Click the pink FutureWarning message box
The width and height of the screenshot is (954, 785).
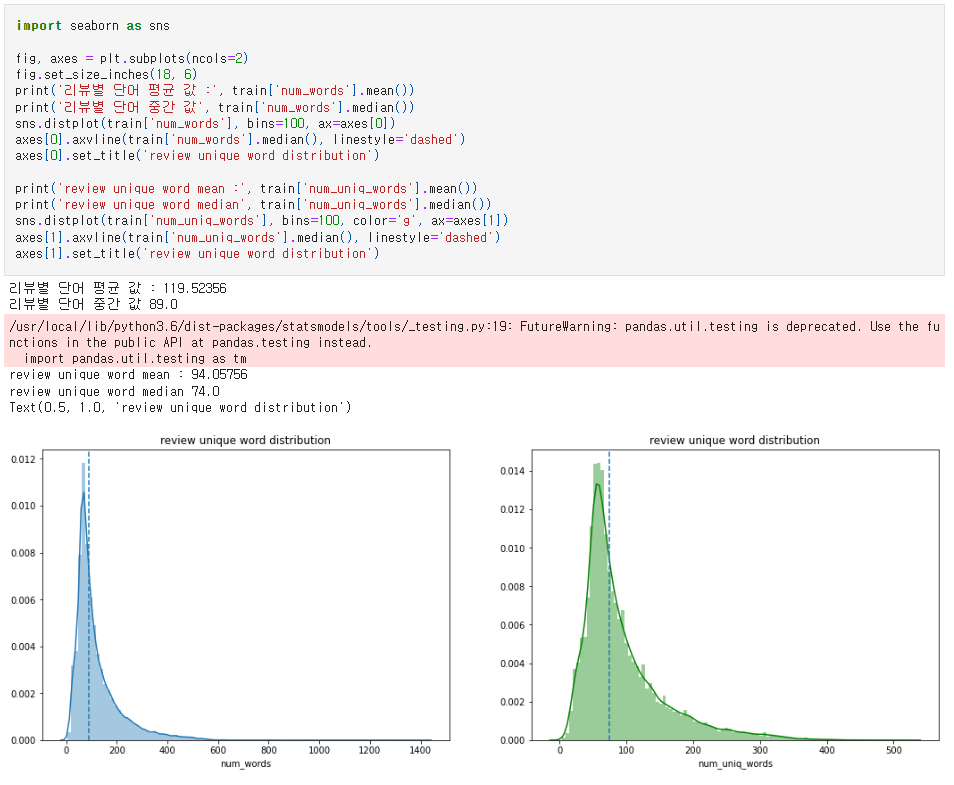click(x=475, y=341)
